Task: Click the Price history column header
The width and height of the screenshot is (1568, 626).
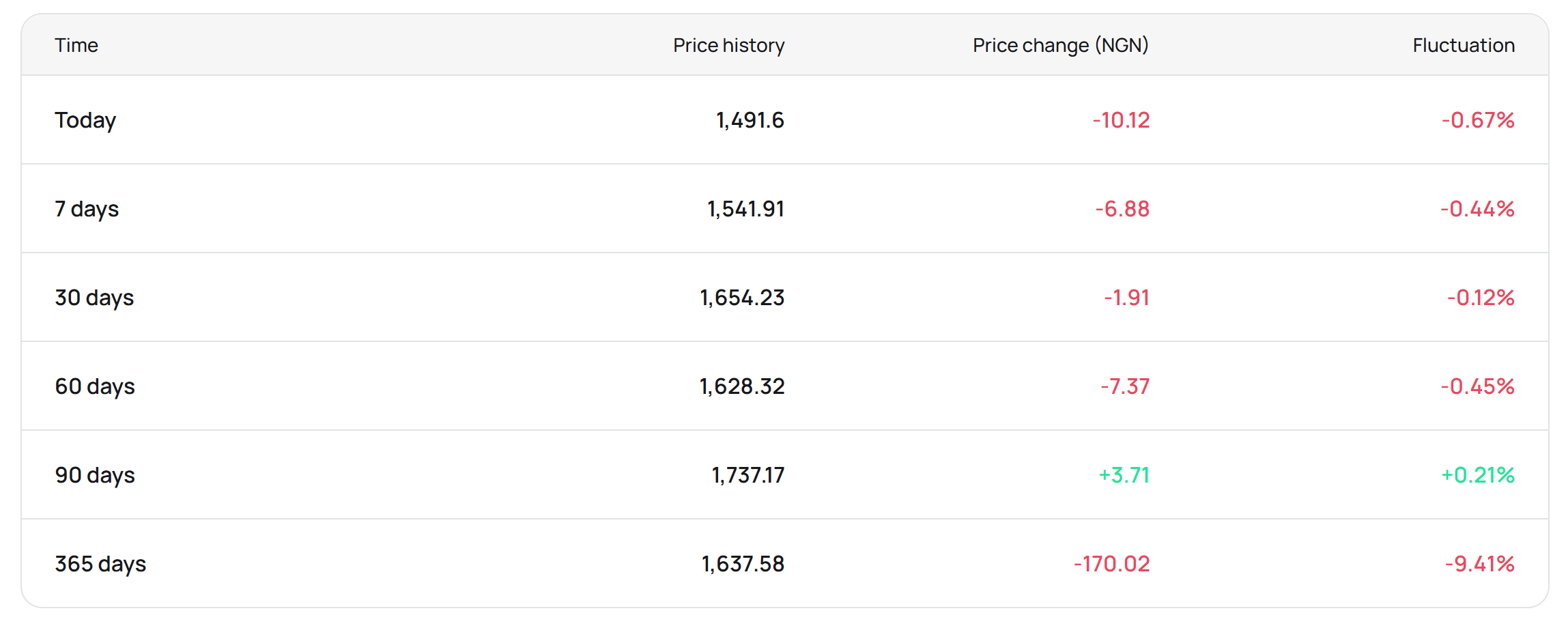Action: coord(728,45)
